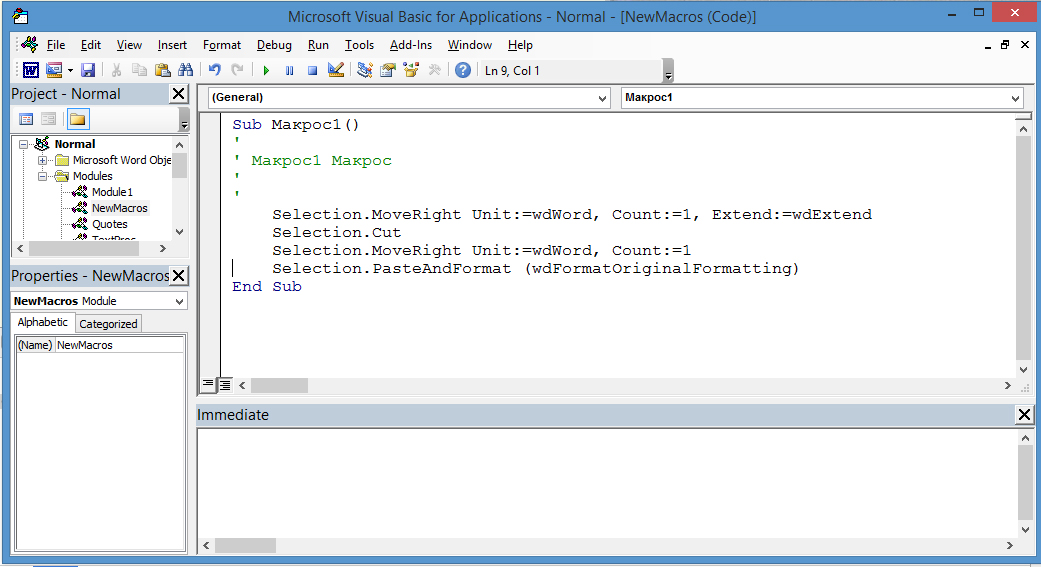
Task: Open the Edit menu
Action: point(90,45)
